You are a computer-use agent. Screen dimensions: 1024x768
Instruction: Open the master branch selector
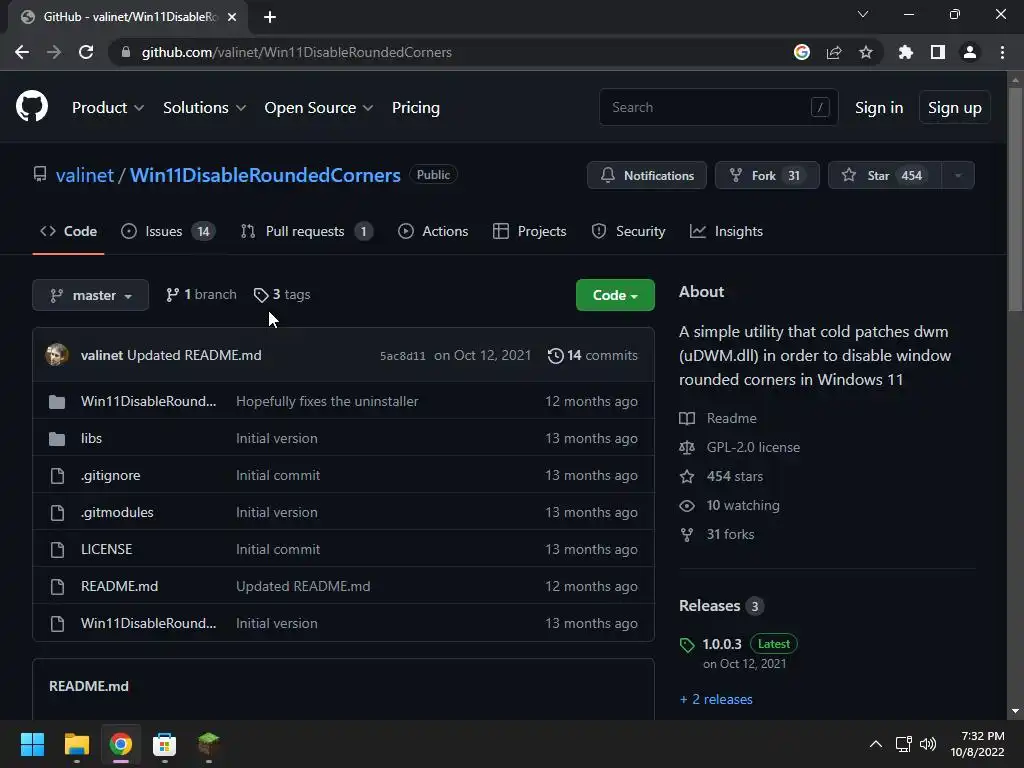(91, 295)
